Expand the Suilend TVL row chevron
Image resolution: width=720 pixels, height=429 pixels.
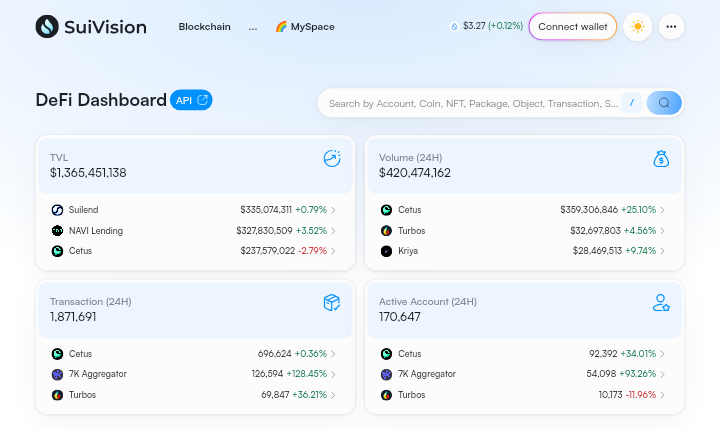[x=333, y=210]
